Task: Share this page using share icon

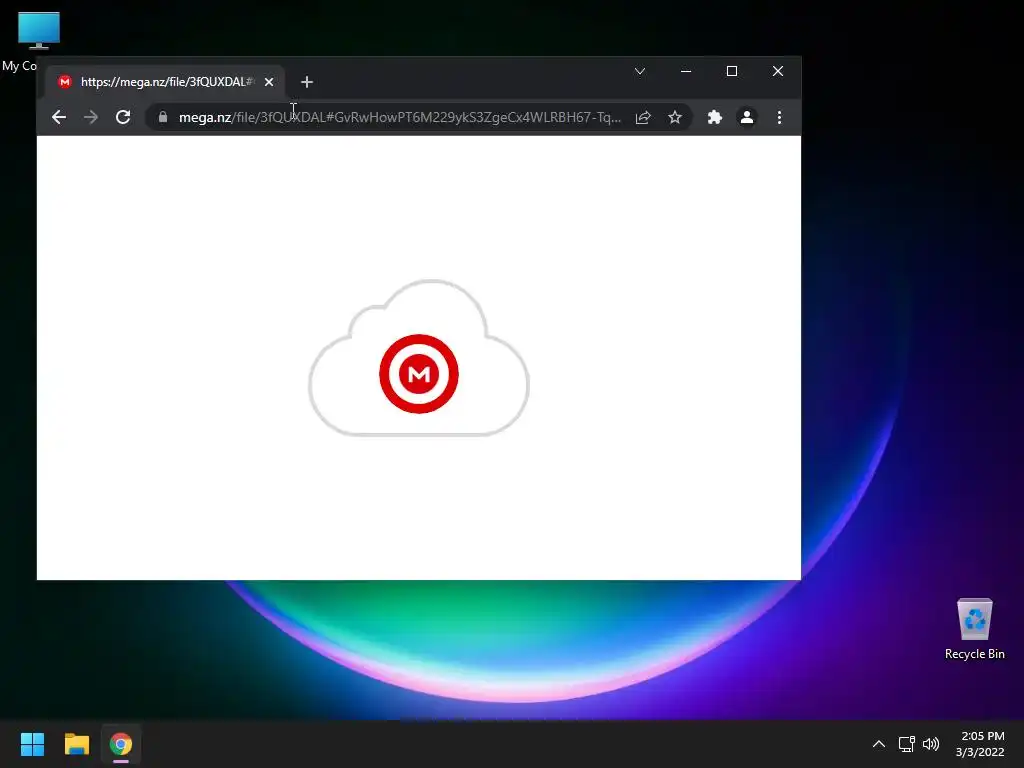Action: coord(643,118)
